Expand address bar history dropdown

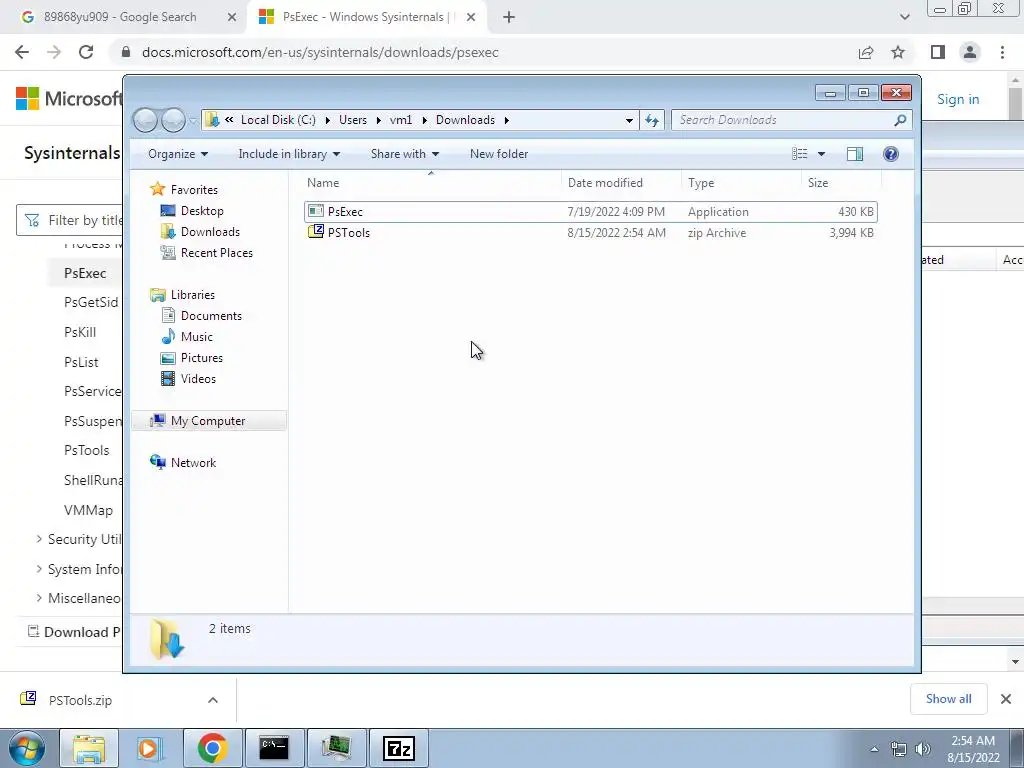coord(629,120)
